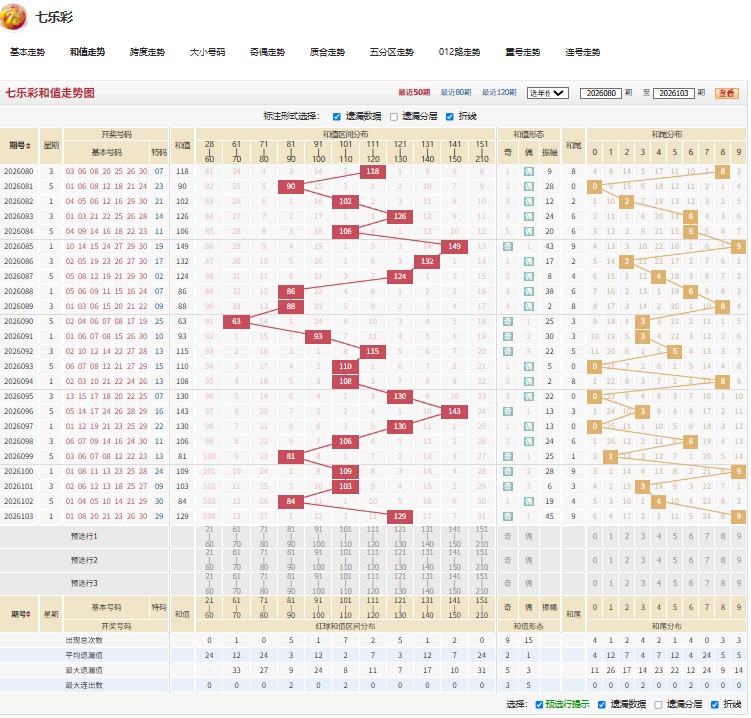Toggle the top 折线 checkbox
The width and height of the screenshot is (751, 718).
click(x=450, y=116)
